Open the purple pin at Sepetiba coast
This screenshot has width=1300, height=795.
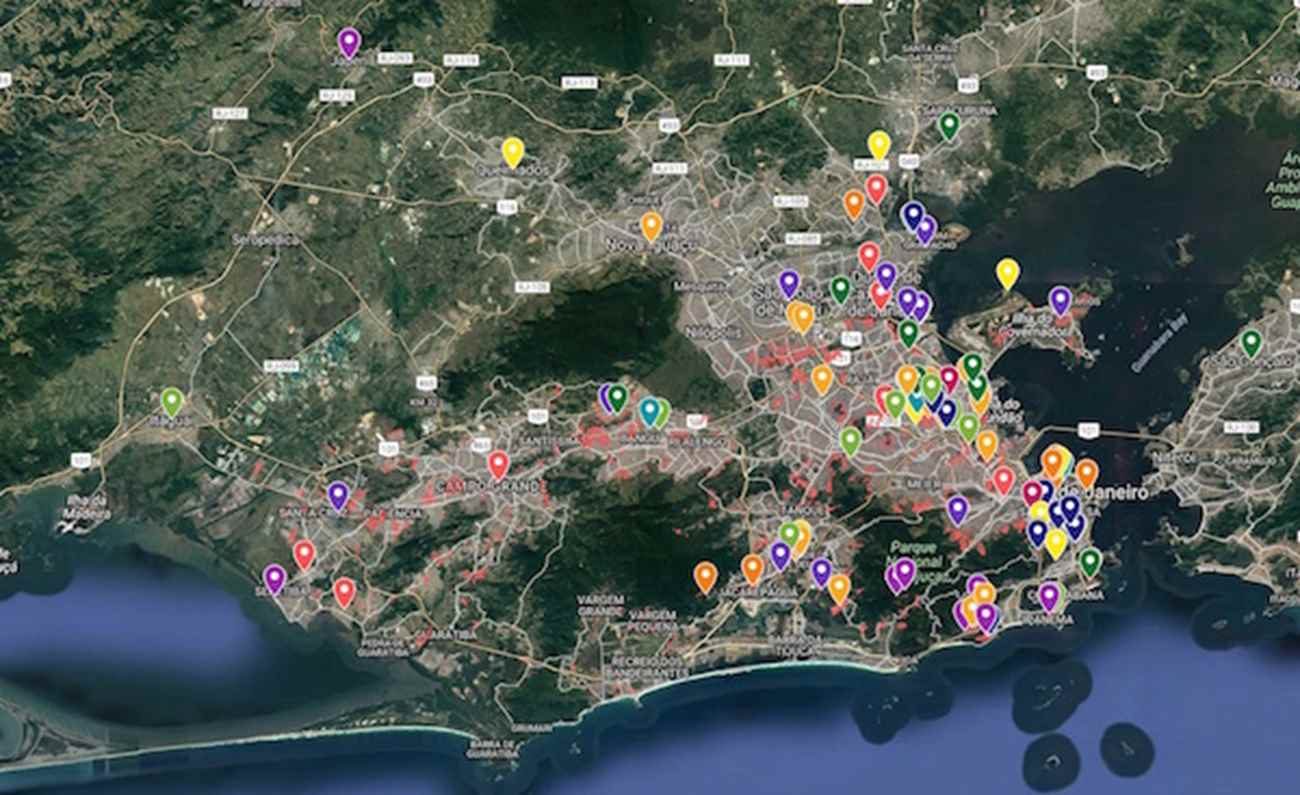pyautogui.click(x=274, y=578)
